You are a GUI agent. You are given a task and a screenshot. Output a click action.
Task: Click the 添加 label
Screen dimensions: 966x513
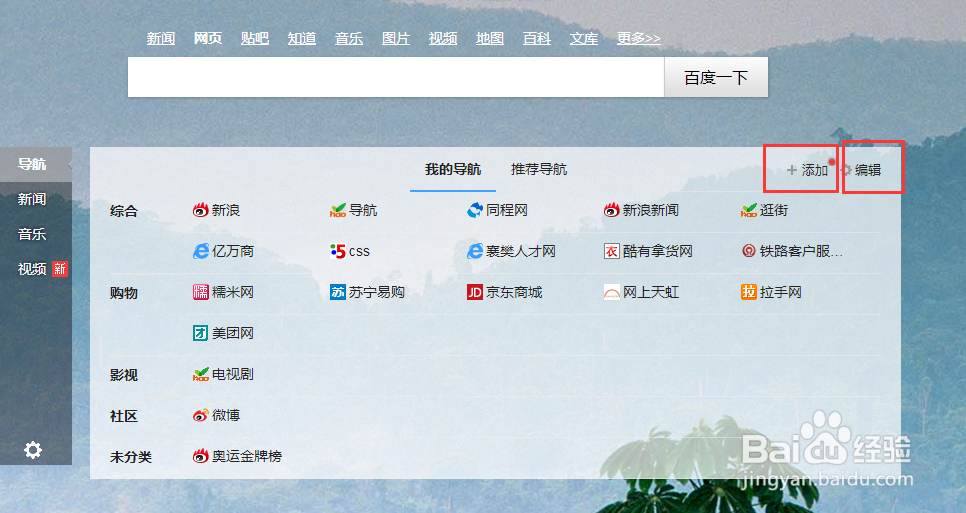pyautogui.click(x=814, y=170)
